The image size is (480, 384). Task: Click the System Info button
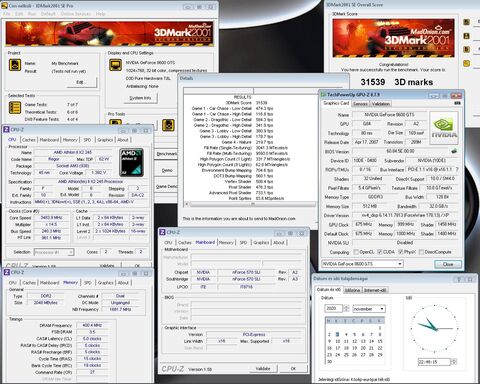(x=140, y=98)
